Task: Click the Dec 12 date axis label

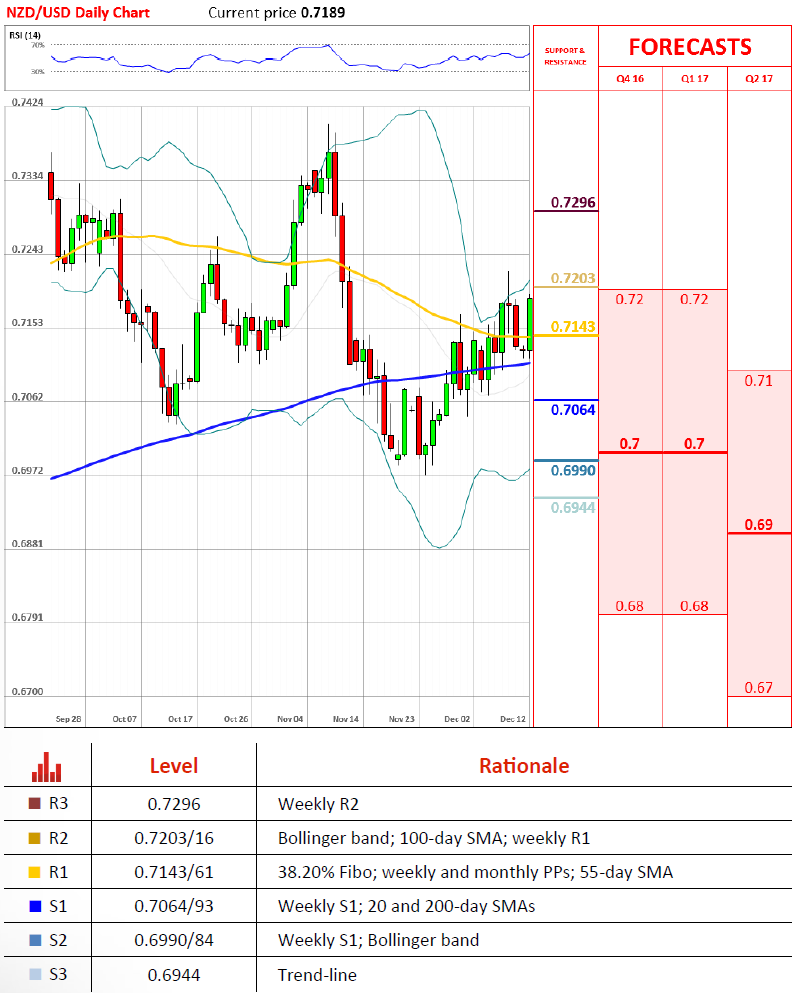Action: click(513, 719)
